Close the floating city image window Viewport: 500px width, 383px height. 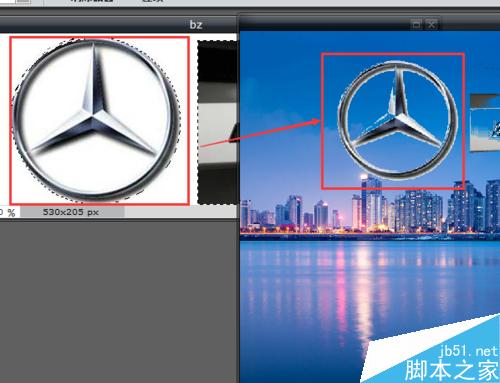click(x=431, y=24)
